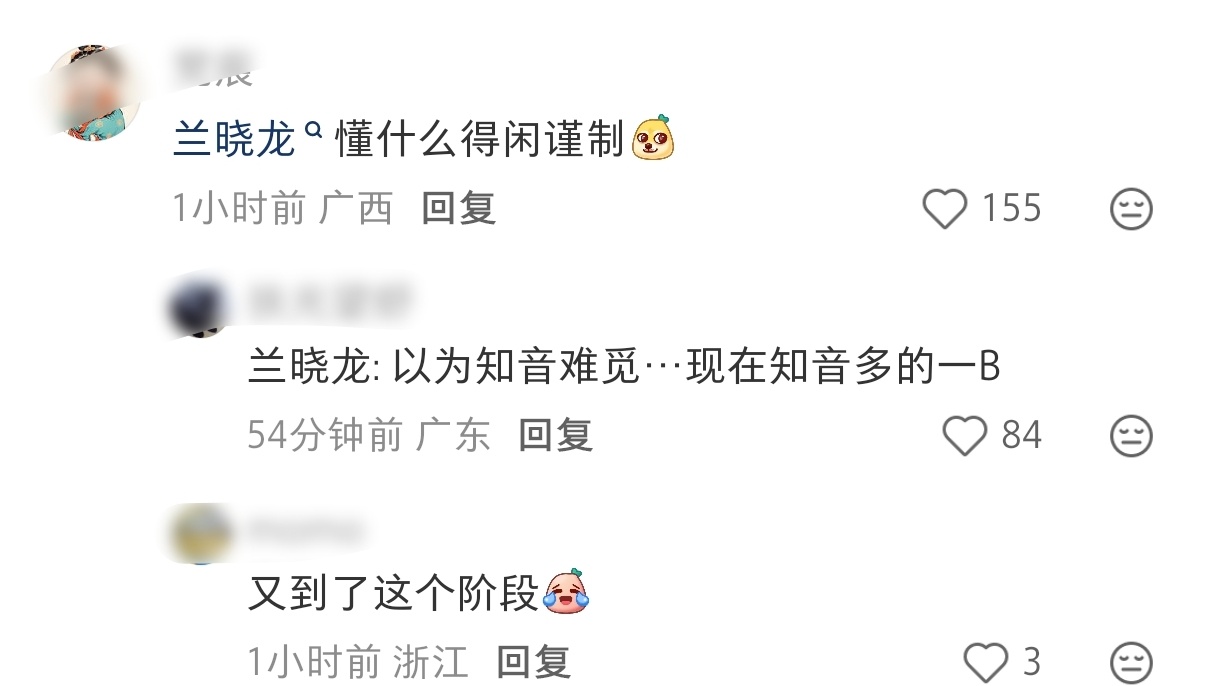Tap the crying-laughing emoji sticker
The width and height of the screenshot is (1220, 686).
point(566,591)
